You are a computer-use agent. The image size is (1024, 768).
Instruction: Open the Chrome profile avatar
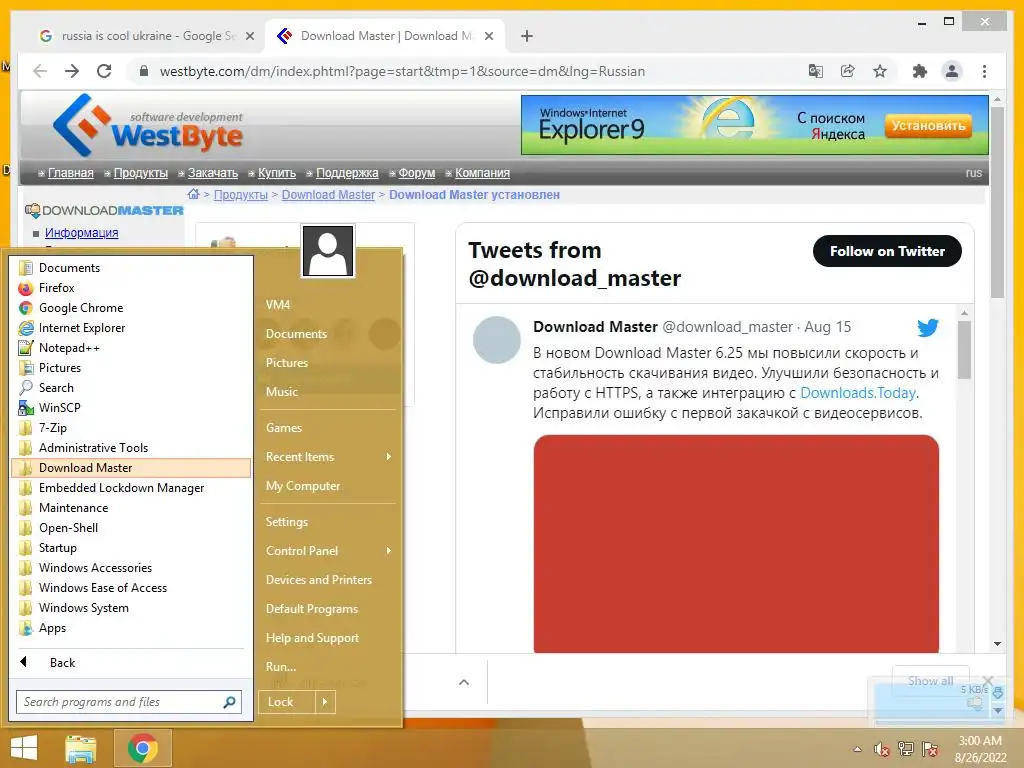[x=952, y=71]
